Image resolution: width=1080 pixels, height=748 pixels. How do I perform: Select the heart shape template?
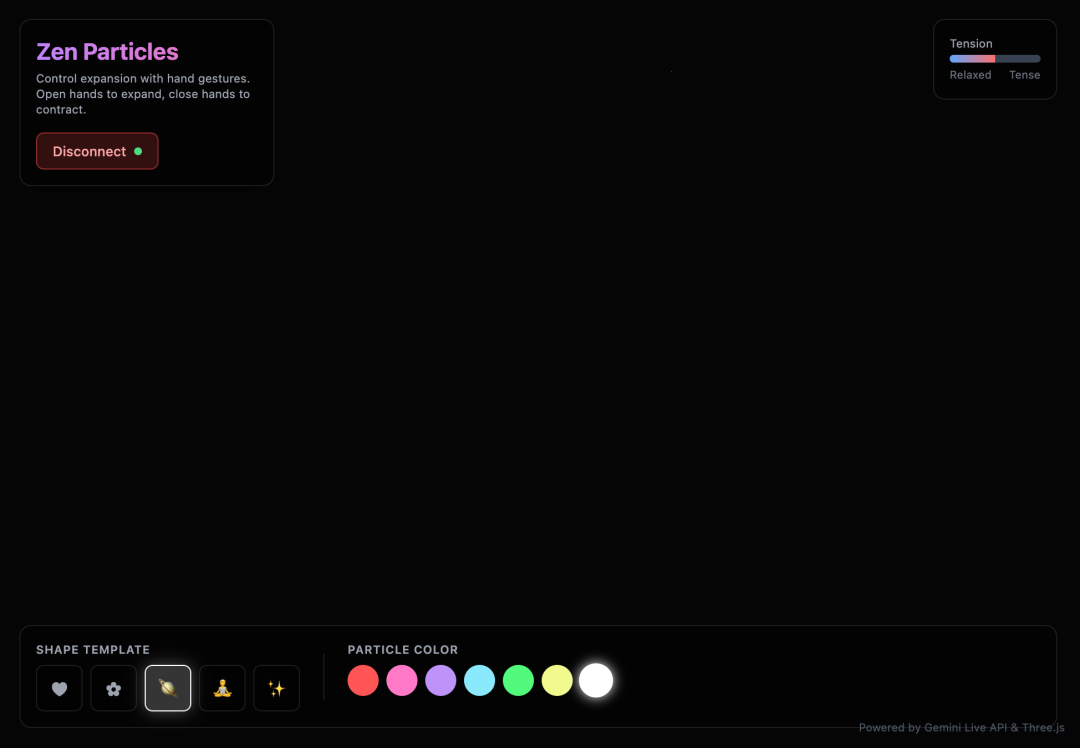pyautogui.click(x=59, y=688)
